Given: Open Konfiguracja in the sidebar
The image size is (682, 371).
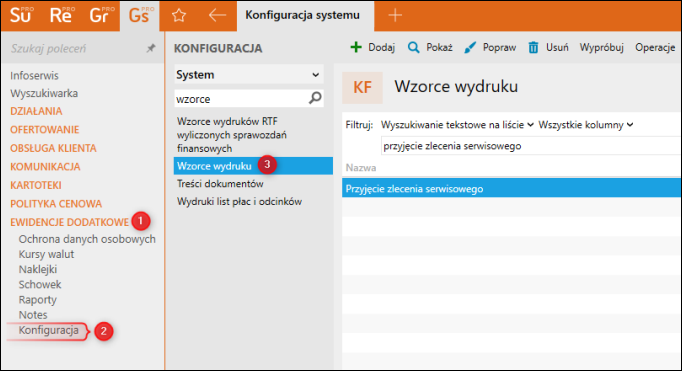Looking at the screenshot, I should (48, 330).
